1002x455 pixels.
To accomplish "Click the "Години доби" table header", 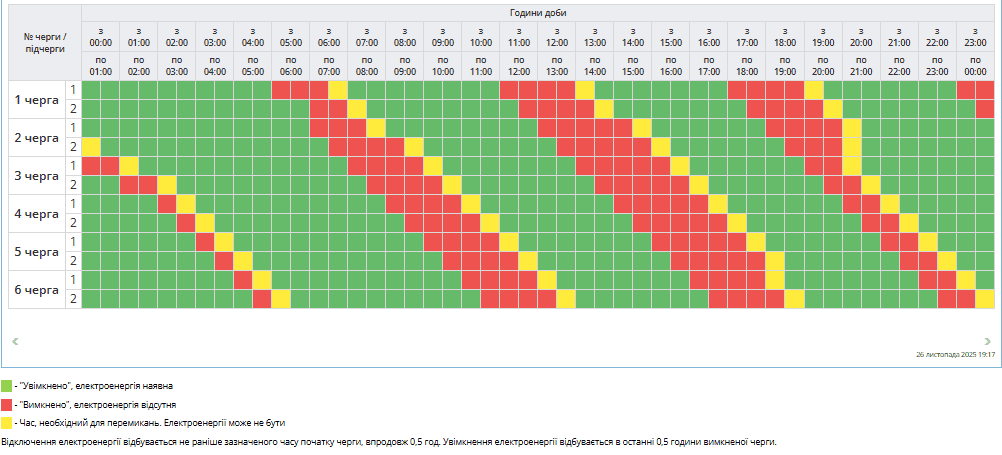I will pyautogui.click(x=538, y=13).
